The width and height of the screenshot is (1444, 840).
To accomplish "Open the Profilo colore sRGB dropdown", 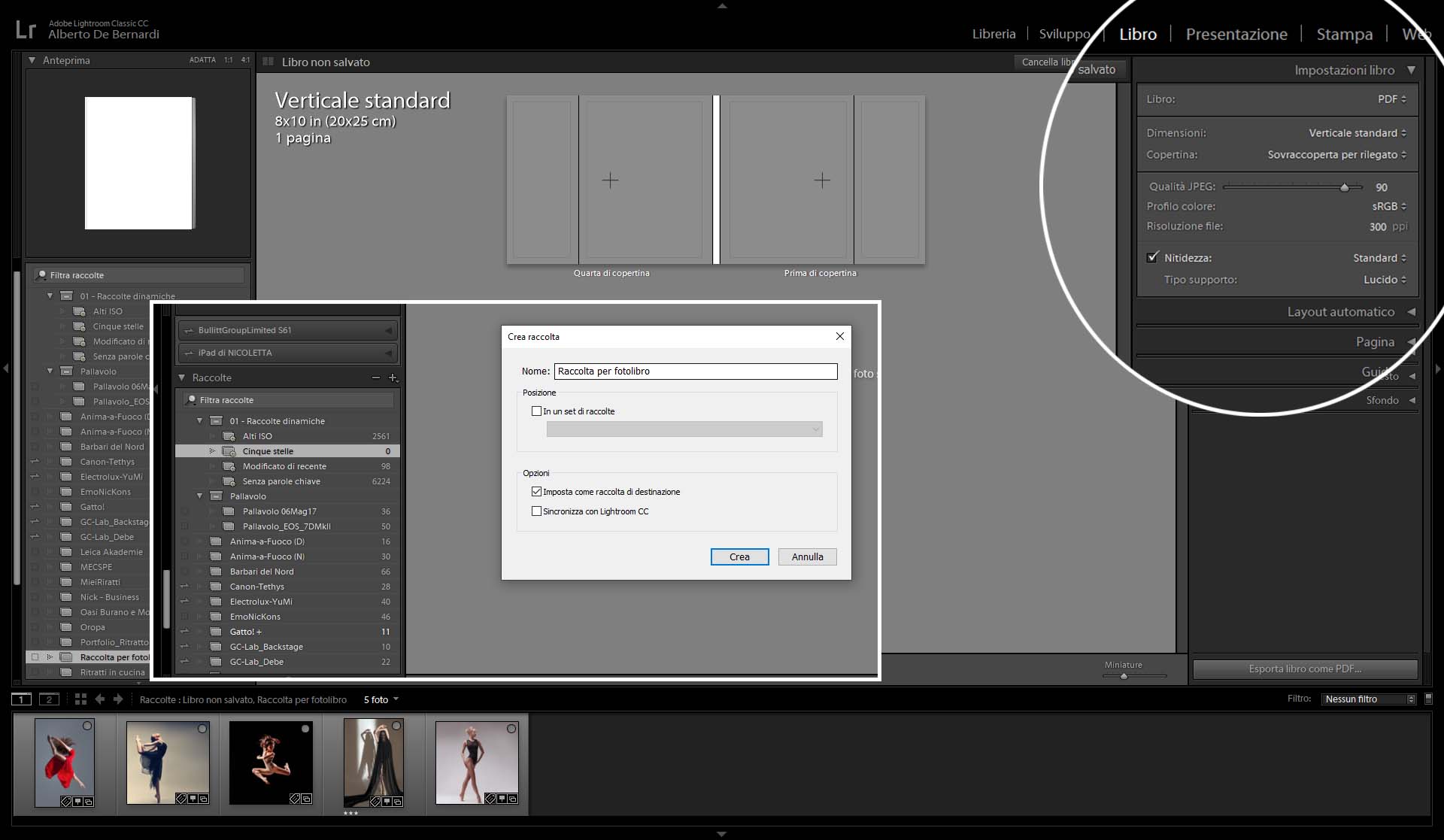I will tap(1388, 206).
